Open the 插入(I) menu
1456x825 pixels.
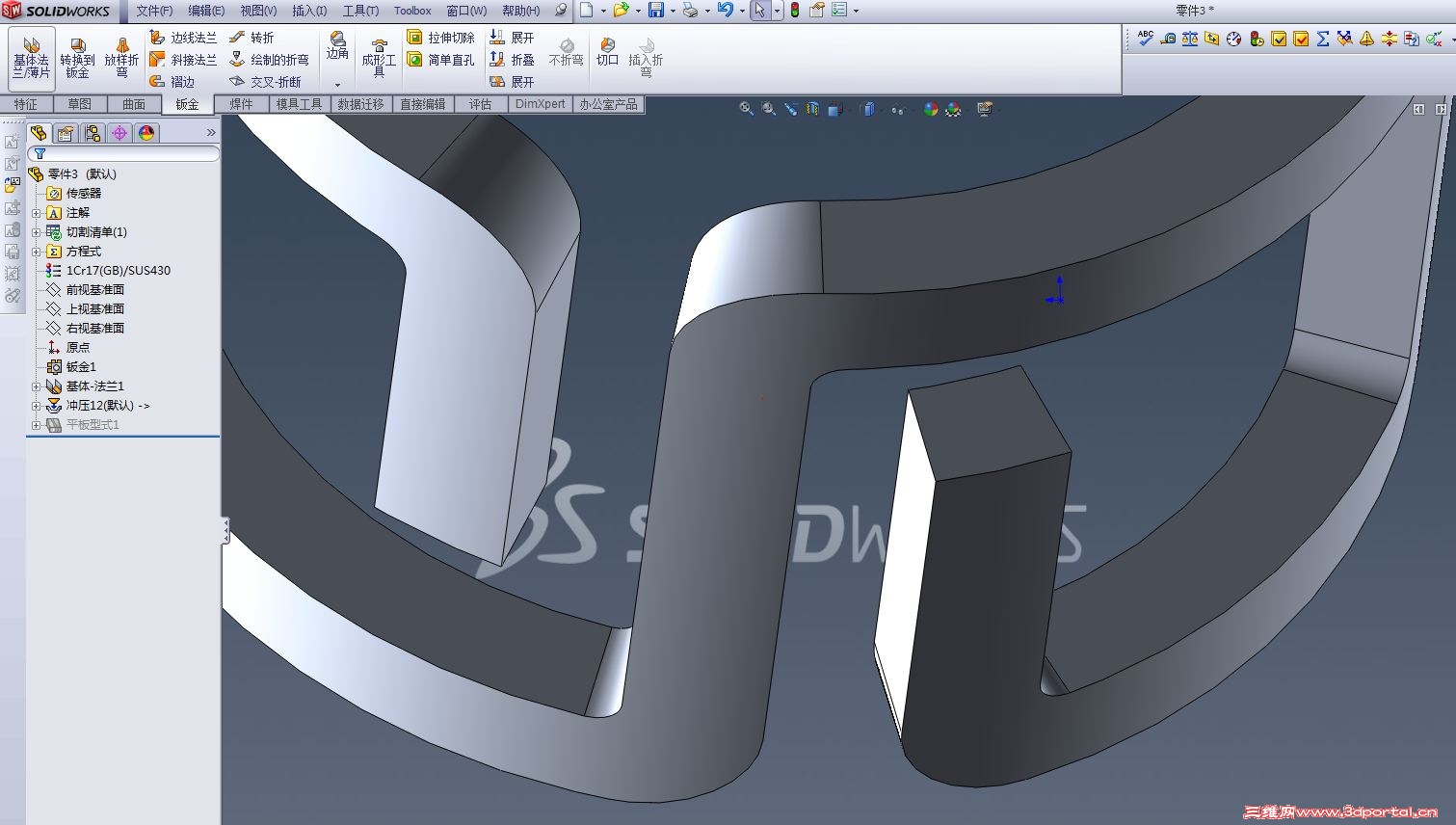tap(309, 11)
